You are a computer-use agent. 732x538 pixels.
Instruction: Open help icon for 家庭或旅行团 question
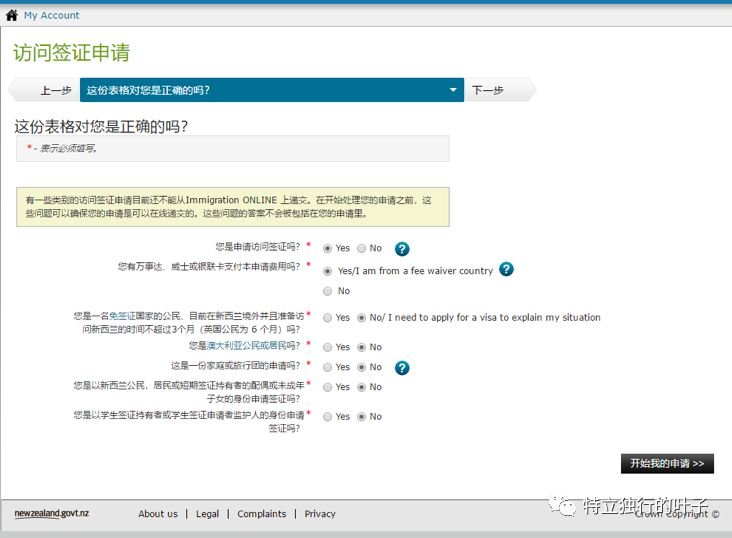402,368
